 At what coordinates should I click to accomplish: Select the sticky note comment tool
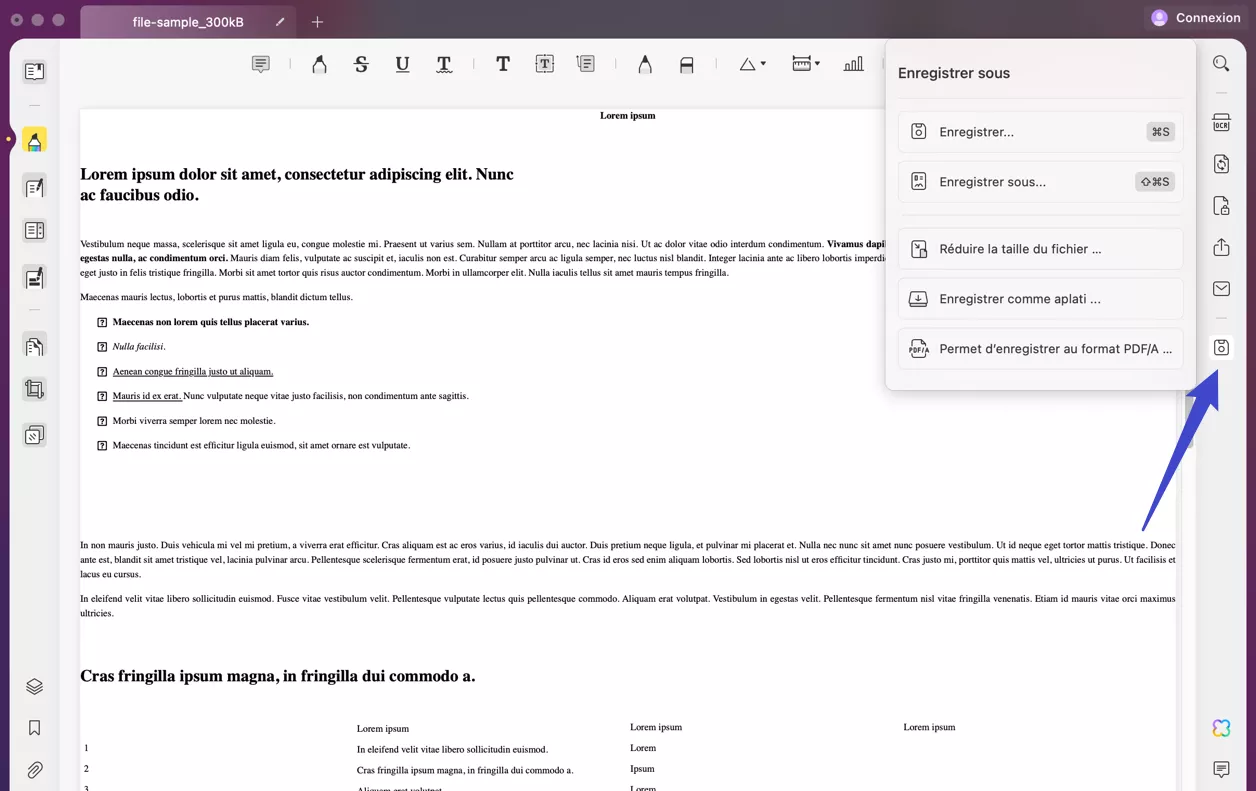pos(261,63)
